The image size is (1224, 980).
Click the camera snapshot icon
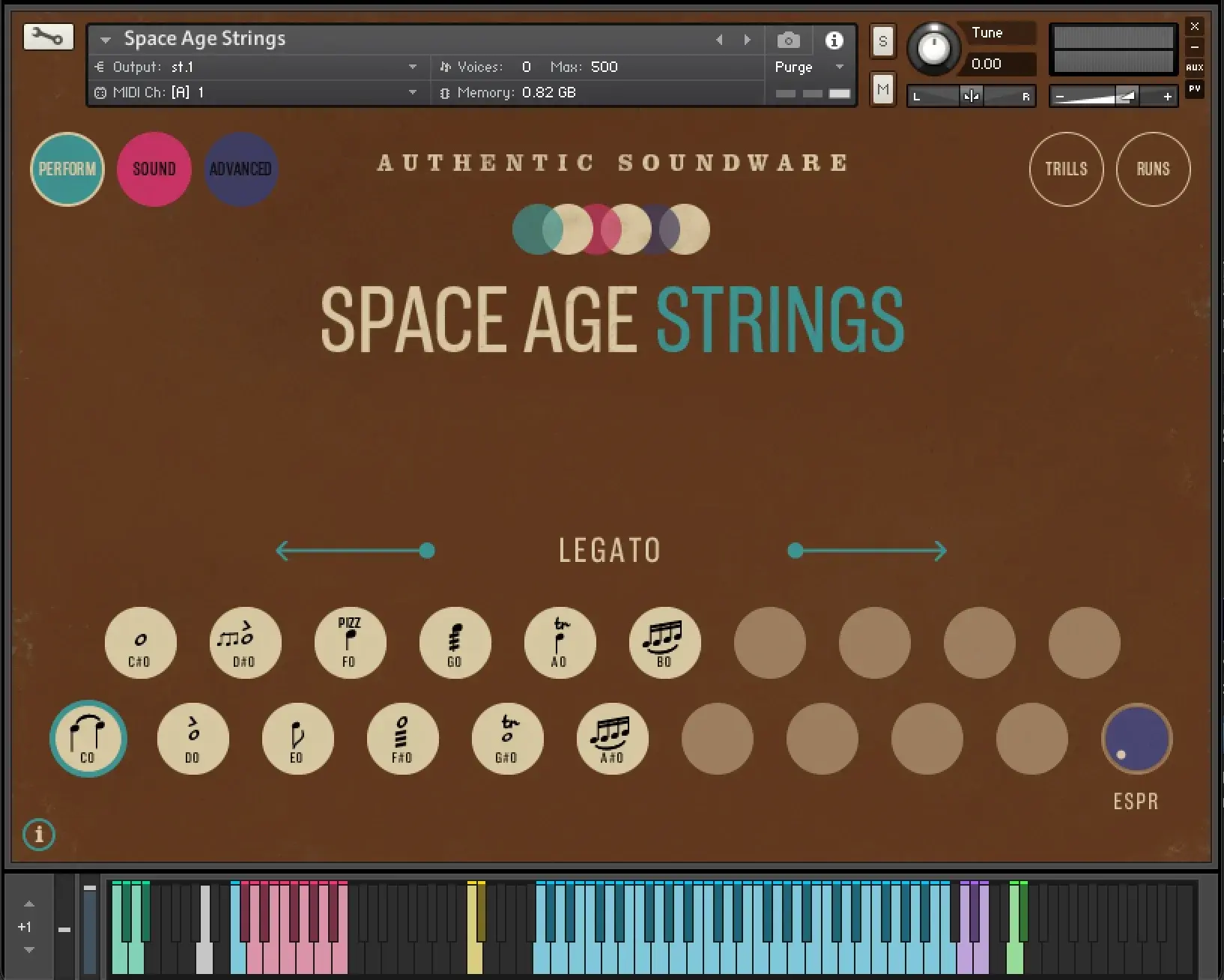point(788,40)
